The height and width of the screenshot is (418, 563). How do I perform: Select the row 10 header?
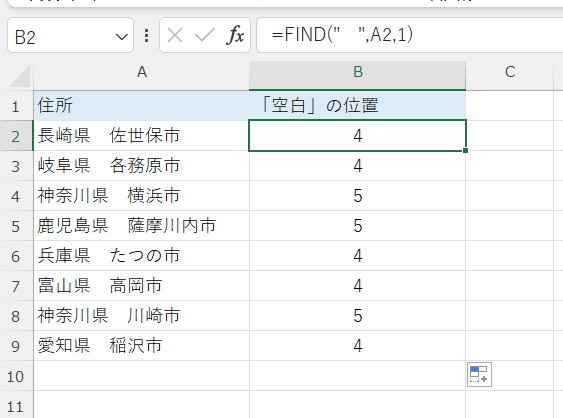(16, 376)
